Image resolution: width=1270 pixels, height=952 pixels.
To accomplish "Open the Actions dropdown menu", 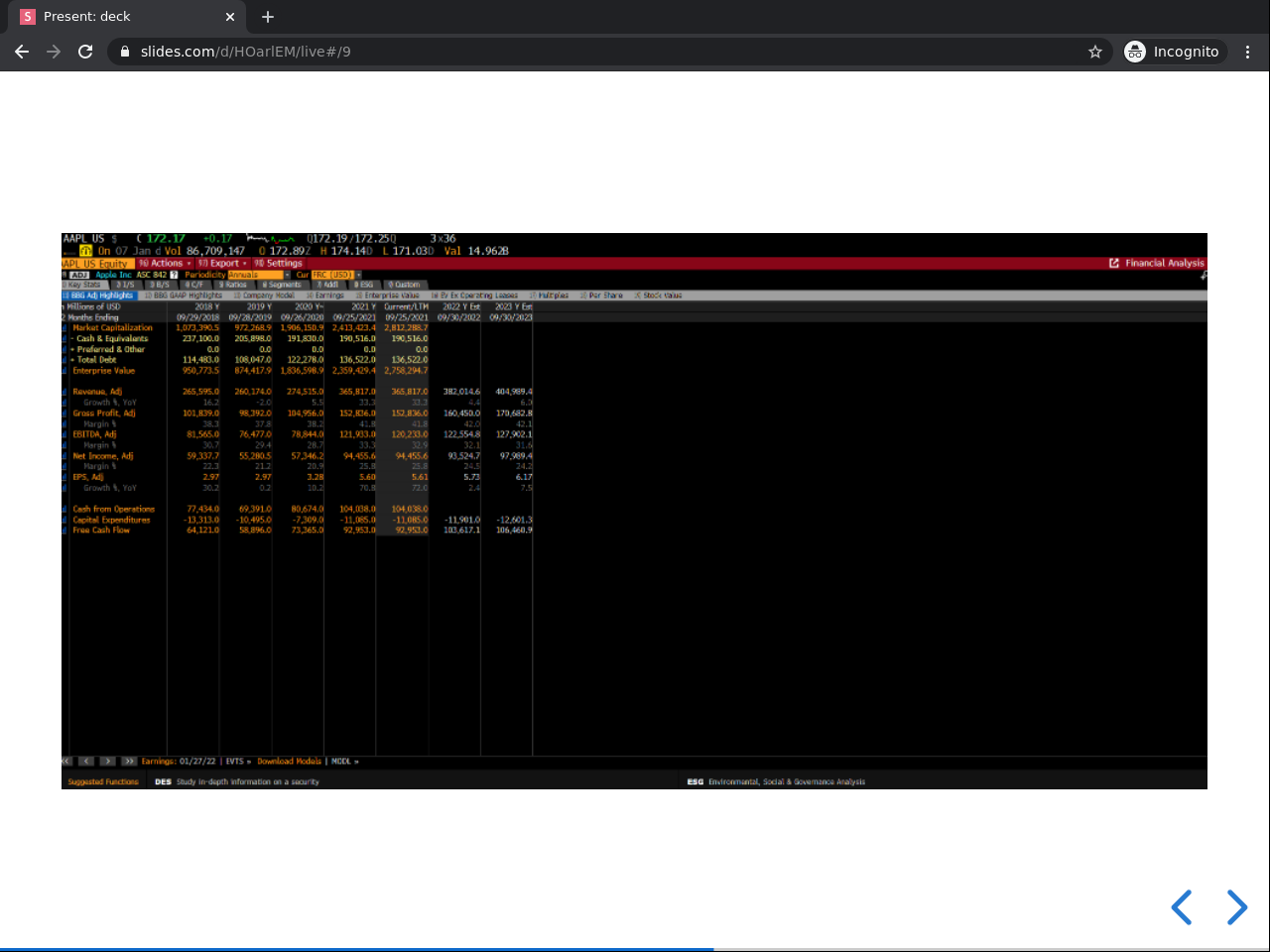I will [165, 263].
